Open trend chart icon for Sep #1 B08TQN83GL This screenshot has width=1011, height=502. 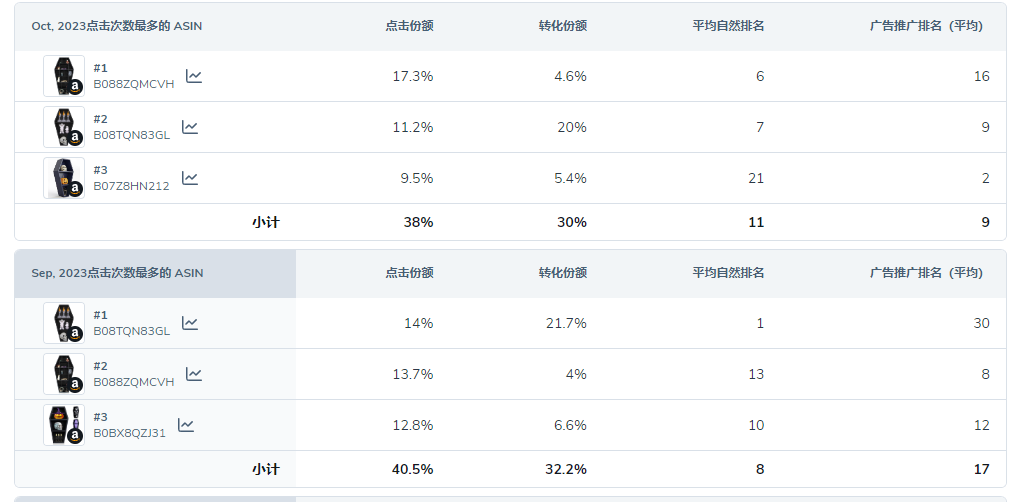click(x=190, y=323)
